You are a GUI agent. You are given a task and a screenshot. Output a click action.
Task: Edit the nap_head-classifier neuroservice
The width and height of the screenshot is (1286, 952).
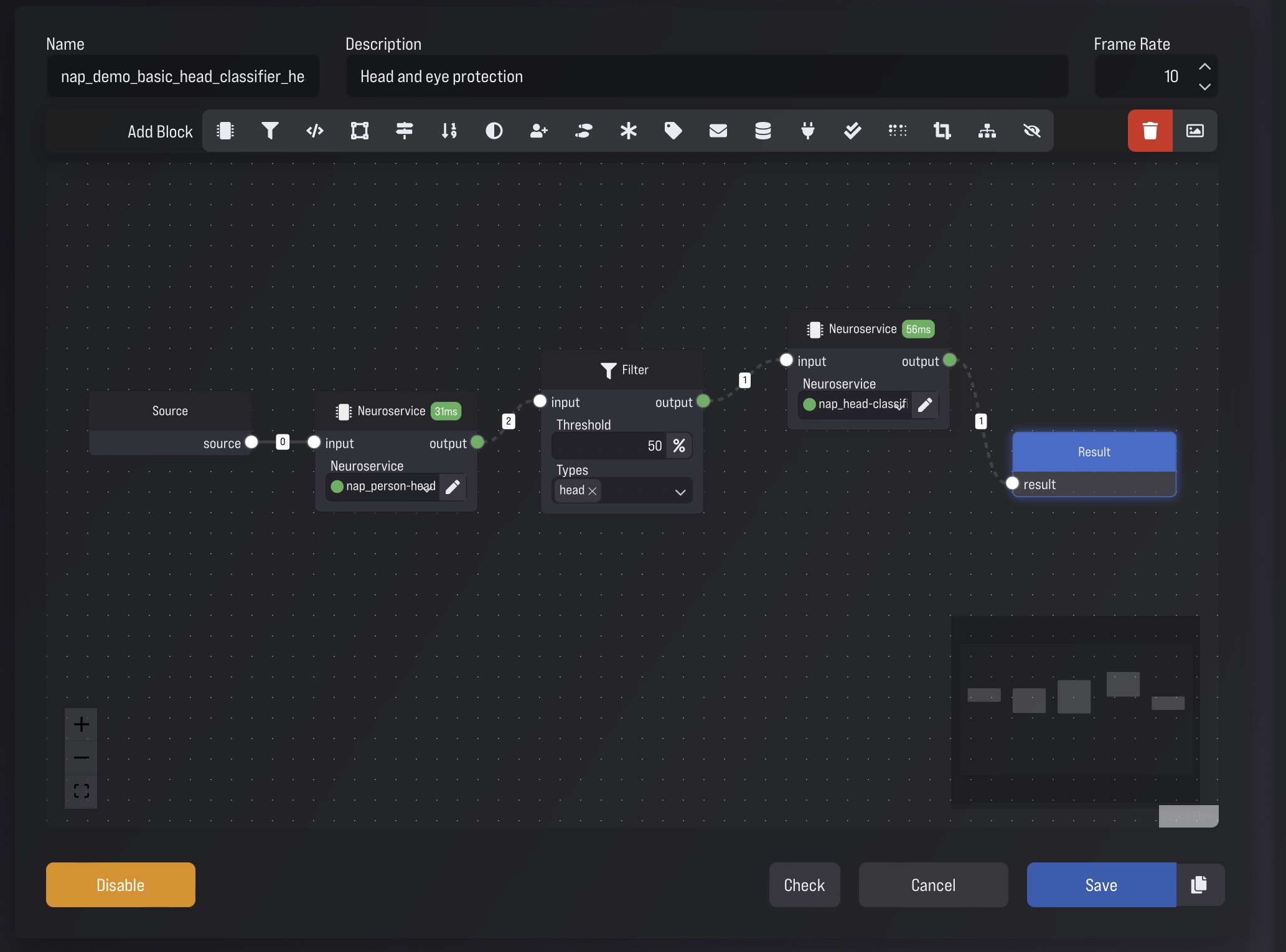926,404
